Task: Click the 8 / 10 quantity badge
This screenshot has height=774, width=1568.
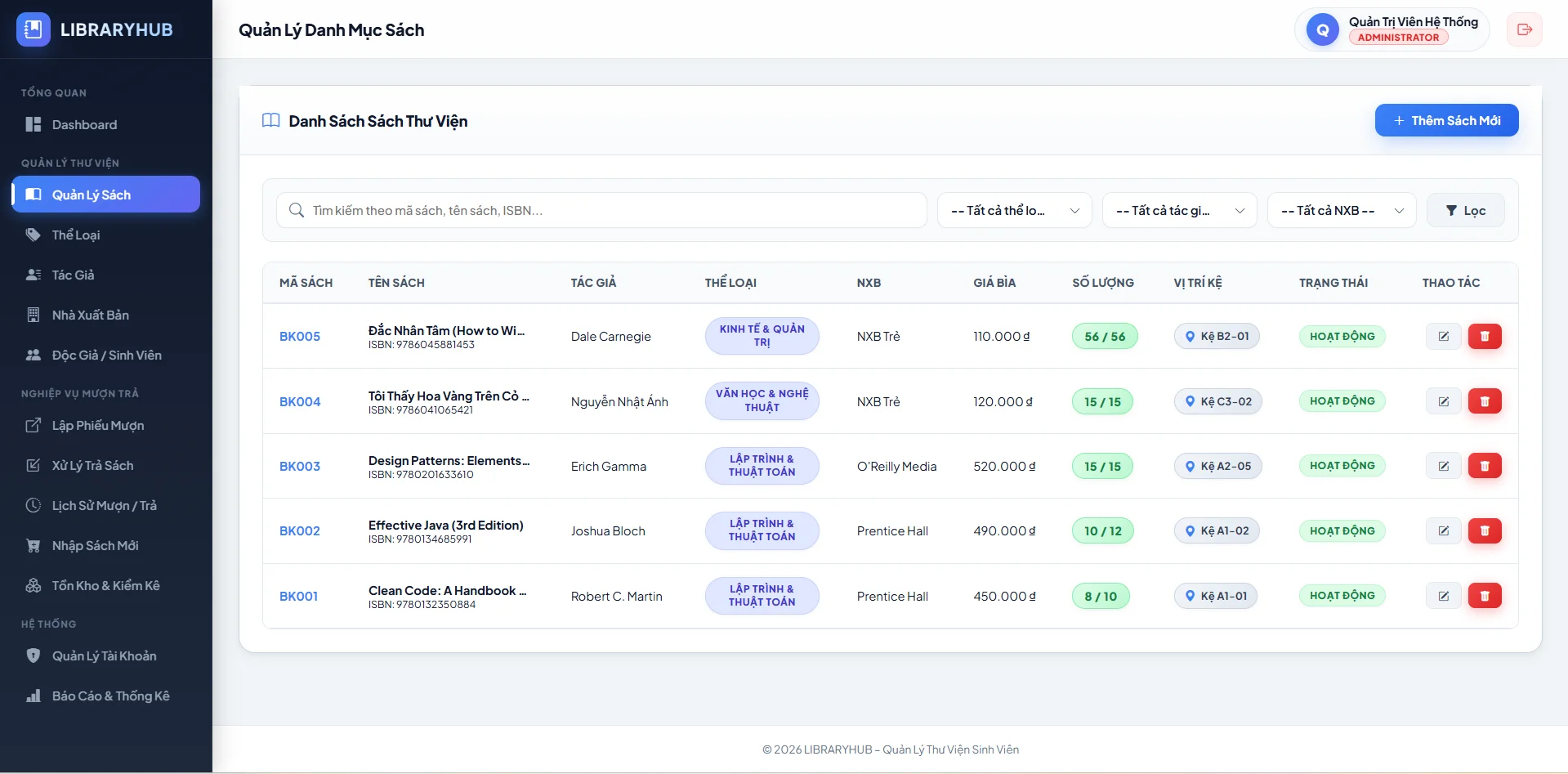Action: (1101, 596)
